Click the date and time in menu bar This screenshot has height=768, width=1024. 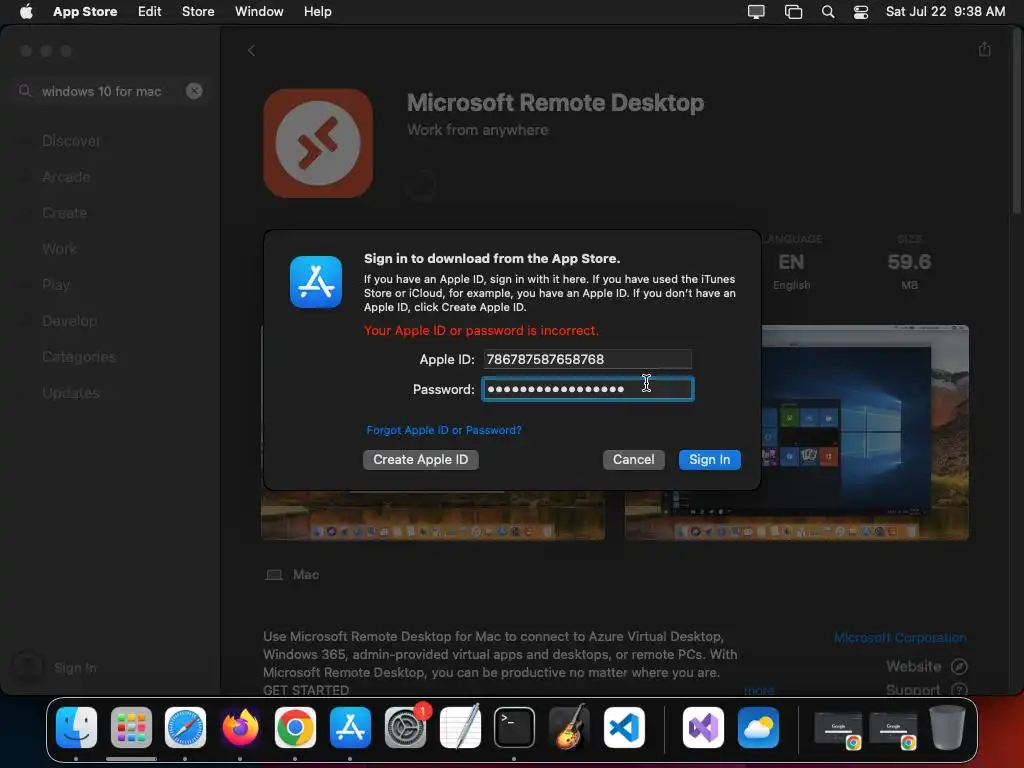pyautogui.click(x=945, y=12)
